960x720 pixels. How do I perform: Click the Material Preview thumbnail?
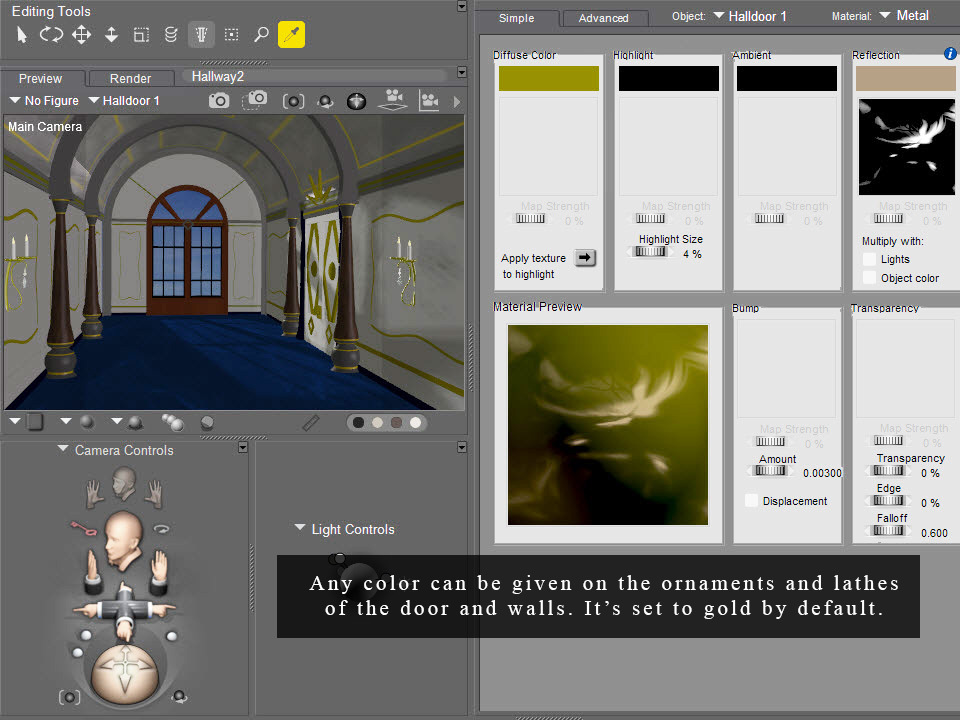pos(607,424)
